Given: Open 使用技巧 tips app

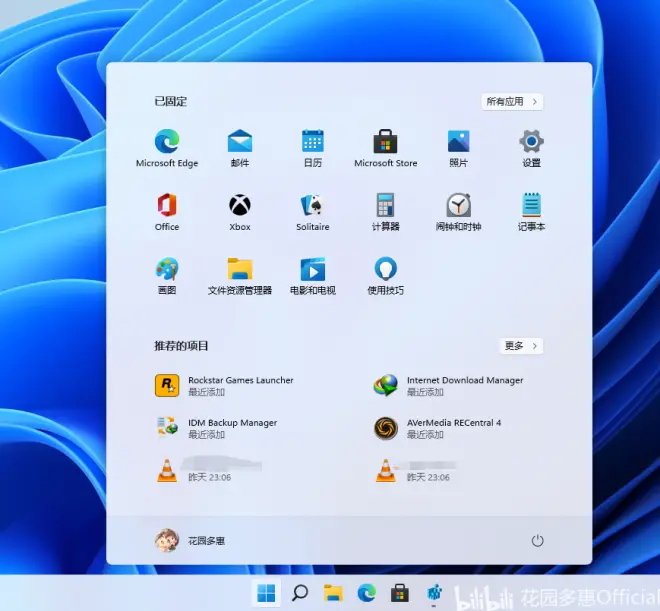Looking at the screenshot, I should pos(386,276).
